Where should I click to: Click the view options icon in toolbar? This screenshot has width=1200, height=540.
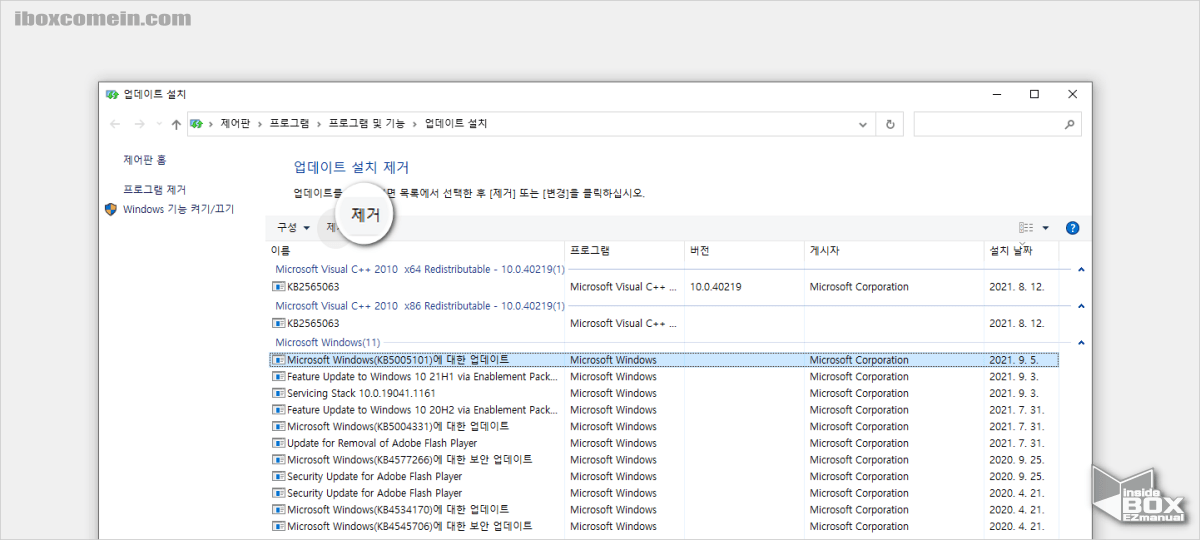[x=1025, y=228]
